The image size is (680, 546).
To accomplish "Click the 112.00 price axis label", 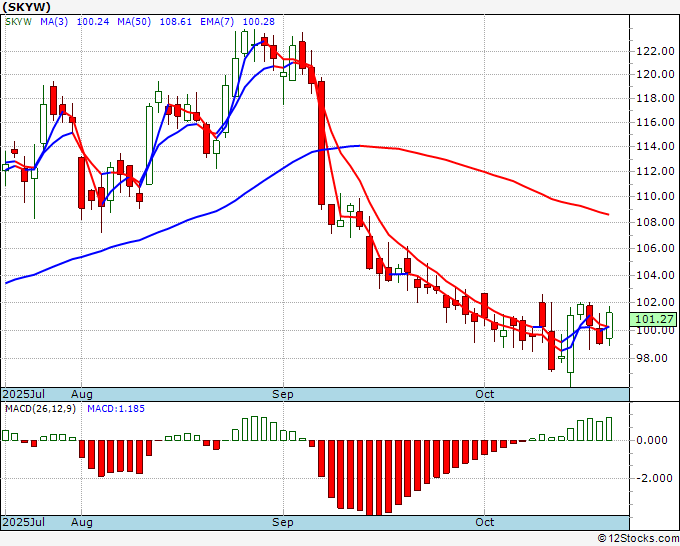I will pyautogui.click(x=655, y=171).
